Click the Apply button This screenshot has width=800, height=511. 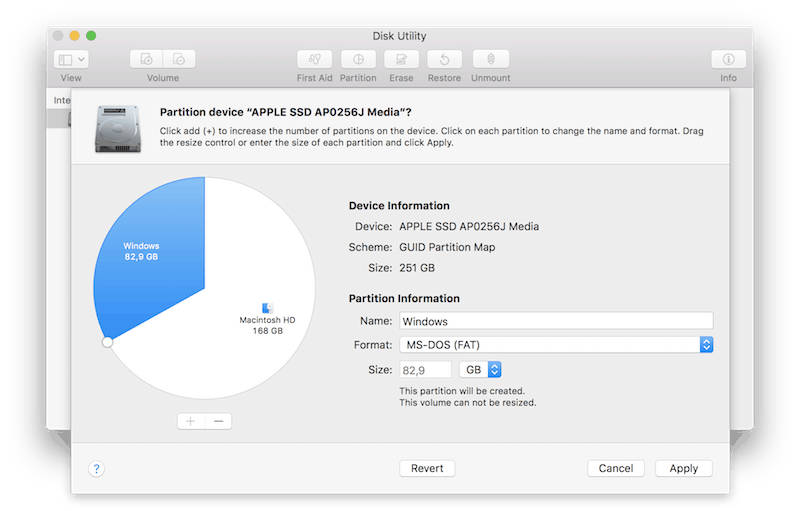[x=684, y=468]
